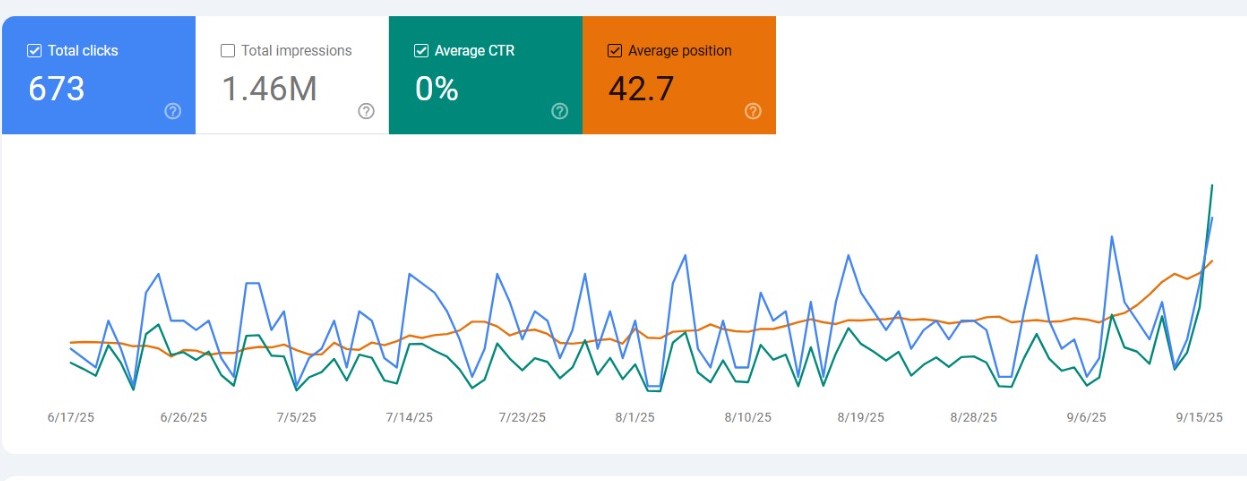
Task: Click the 1.46M impressions value
Action: 269,89
